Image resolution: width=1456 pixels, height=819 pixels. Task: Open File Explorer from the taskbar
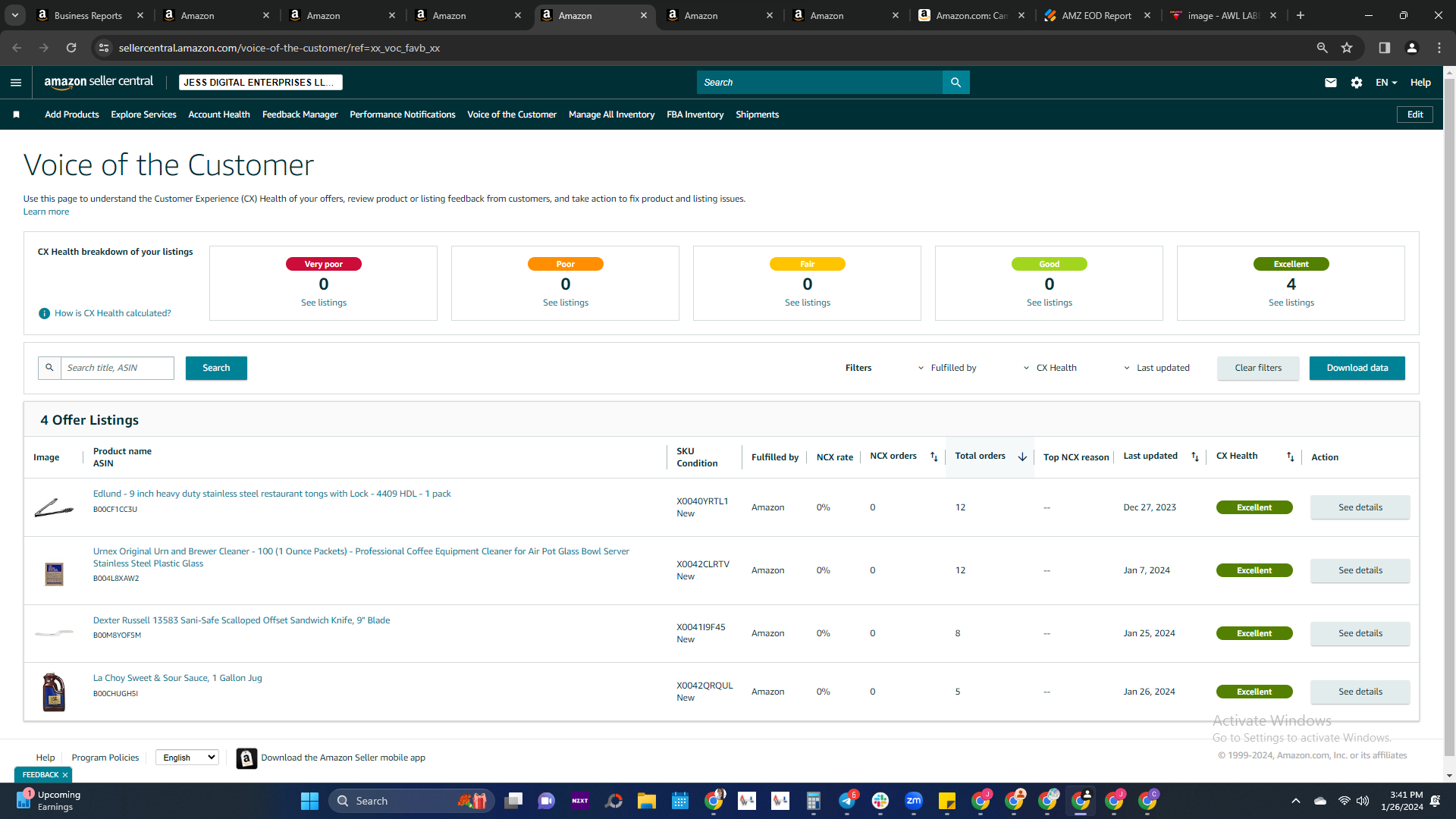pos(647,801)
